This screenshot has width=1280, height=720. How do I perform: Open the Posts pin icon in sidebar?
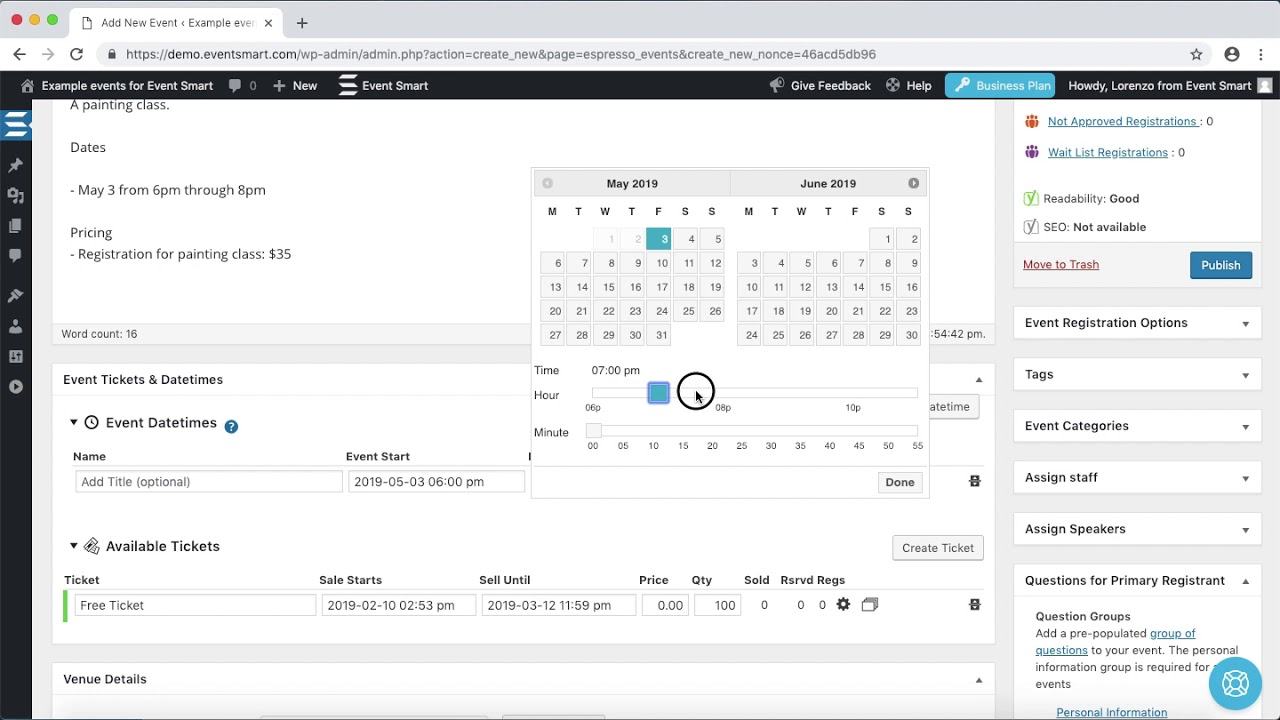(x=15, y=165)
